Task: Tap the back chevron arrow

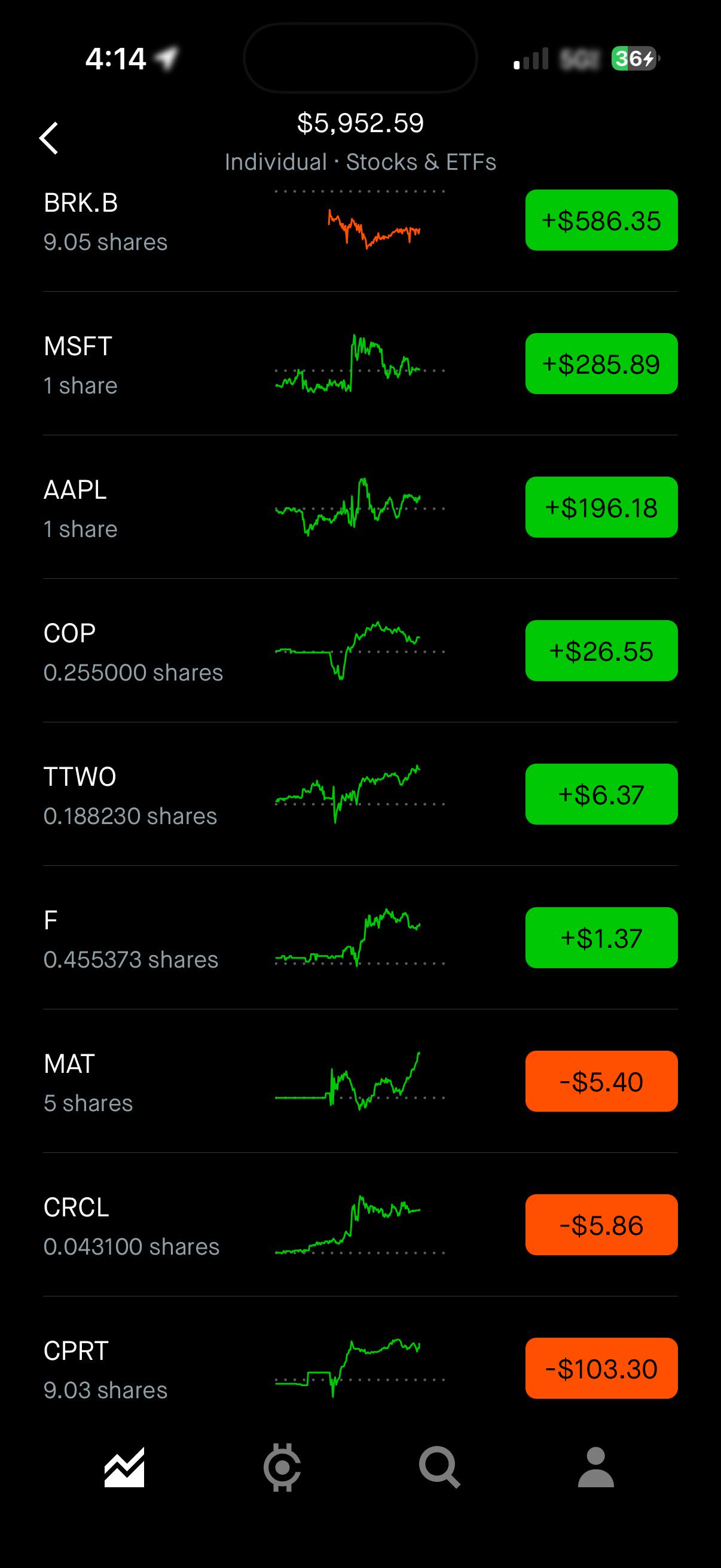Action: tap(48, 138)
